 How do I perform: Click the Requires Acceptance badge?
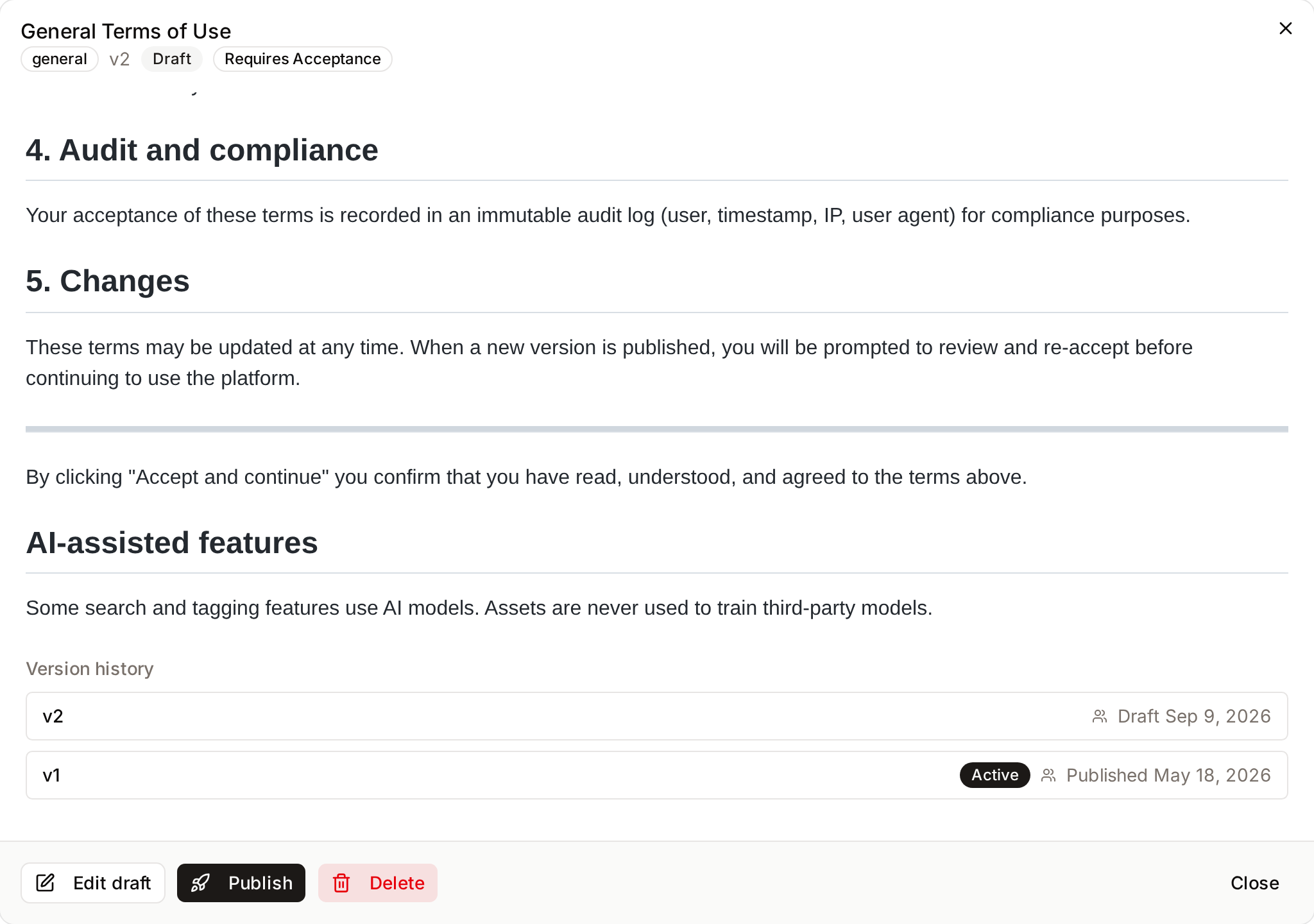pyautogui.click(x=303, y=59)
